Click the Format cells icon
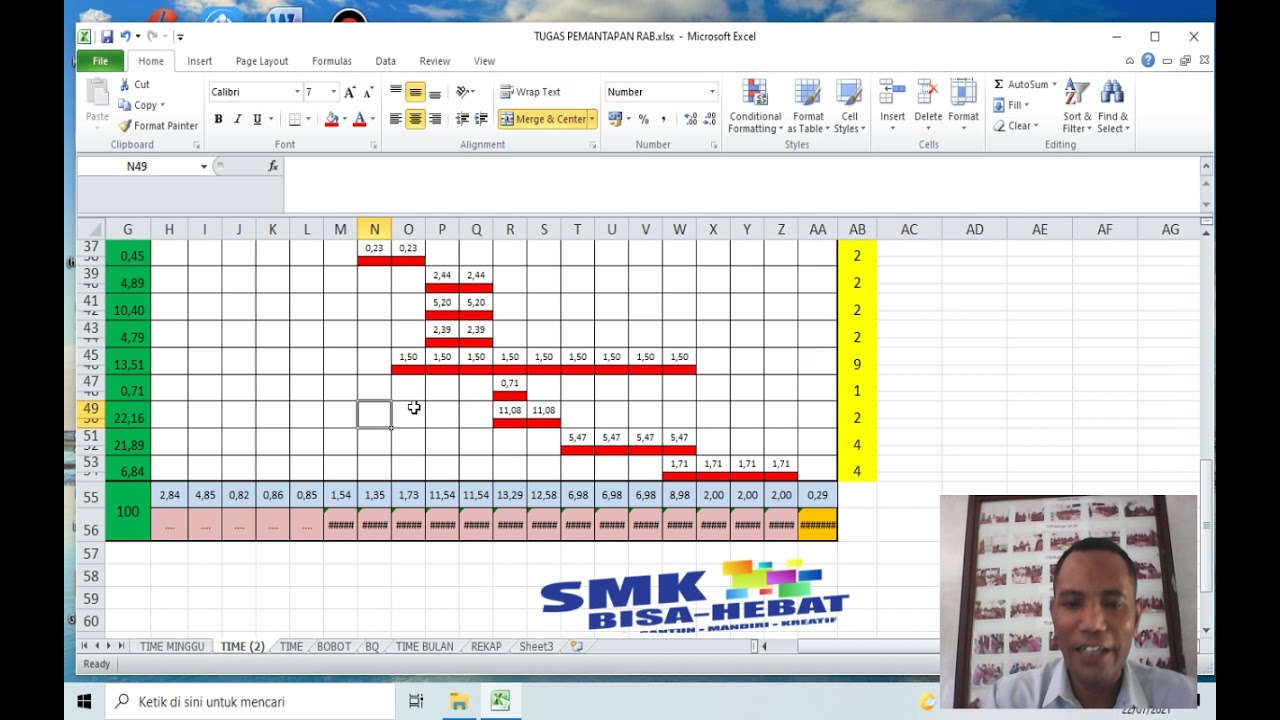The width and height of the screenshot is (1280, 720). click(963, 93)
